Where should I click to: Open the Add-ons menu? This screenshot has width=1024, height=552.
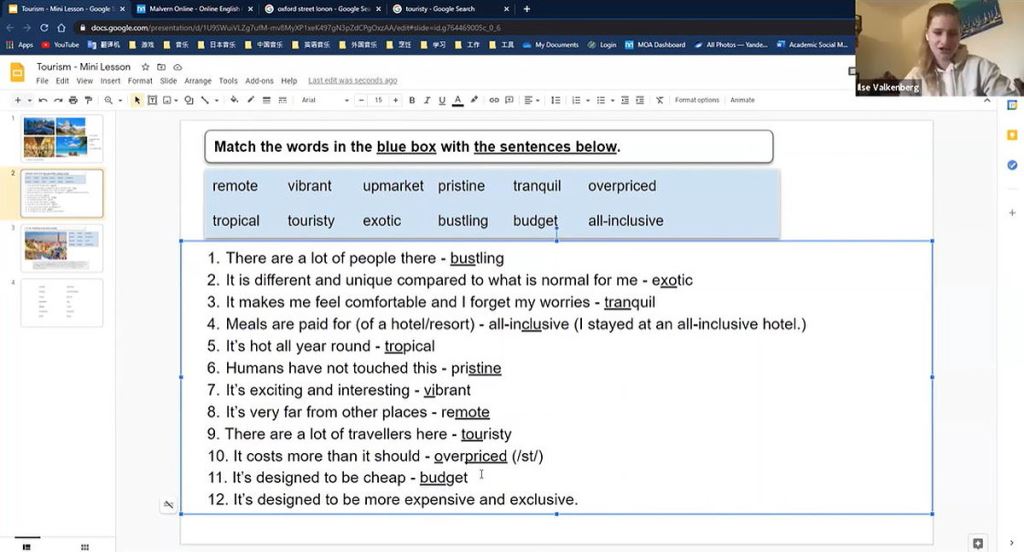[259, 81]
